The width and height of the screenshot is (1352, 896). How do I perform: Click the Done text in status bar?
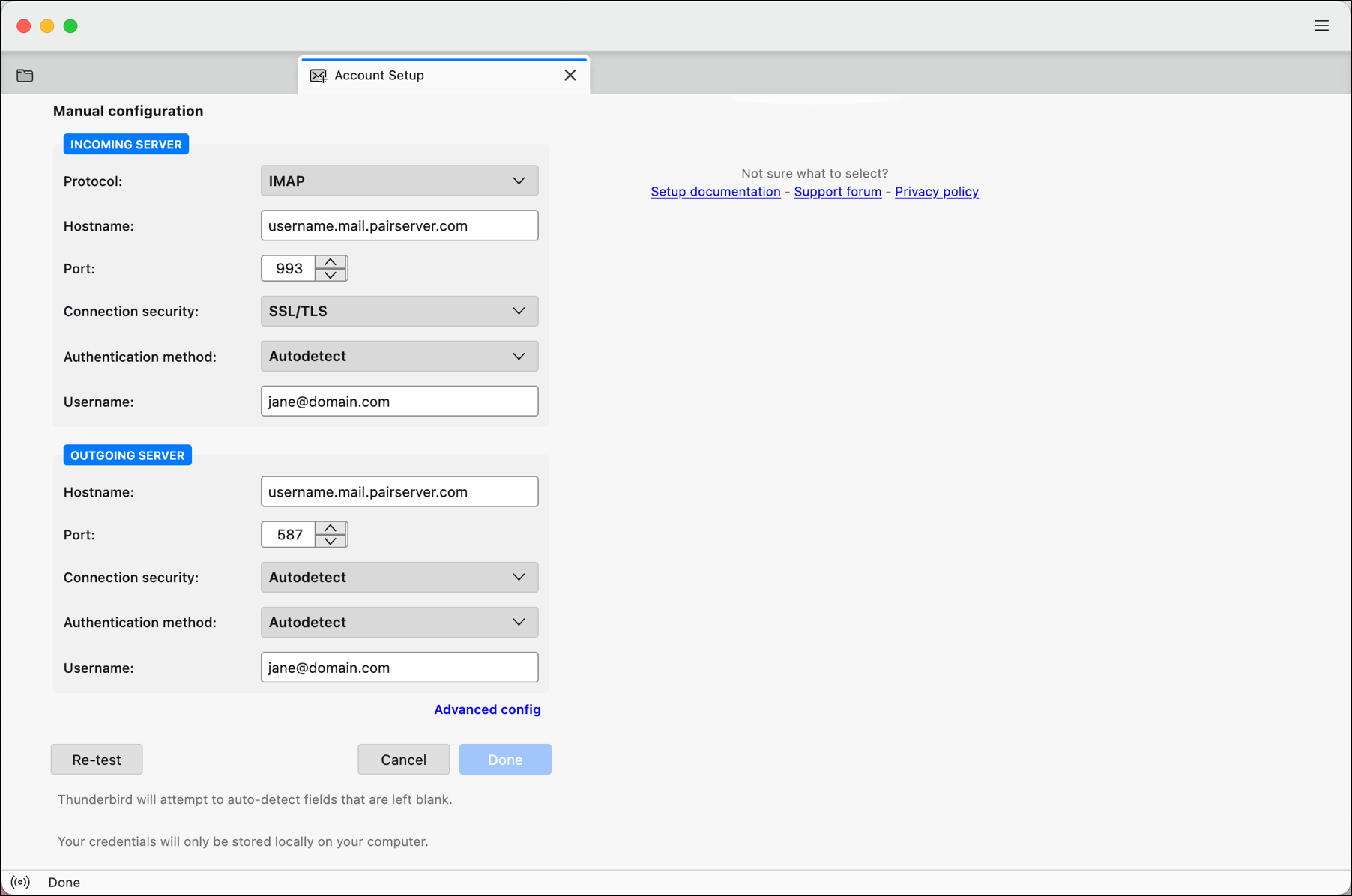[64, 882]
